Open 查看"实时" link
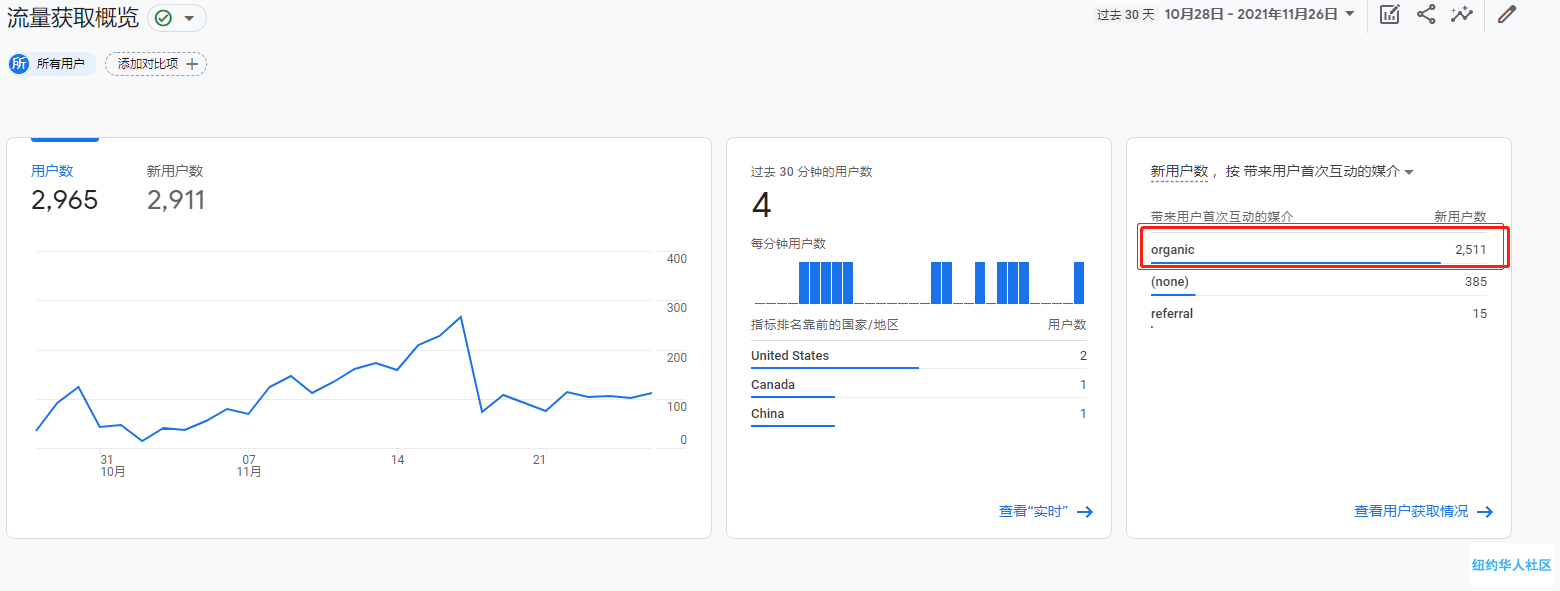 pyautogui.click(x=1045, y=512)
